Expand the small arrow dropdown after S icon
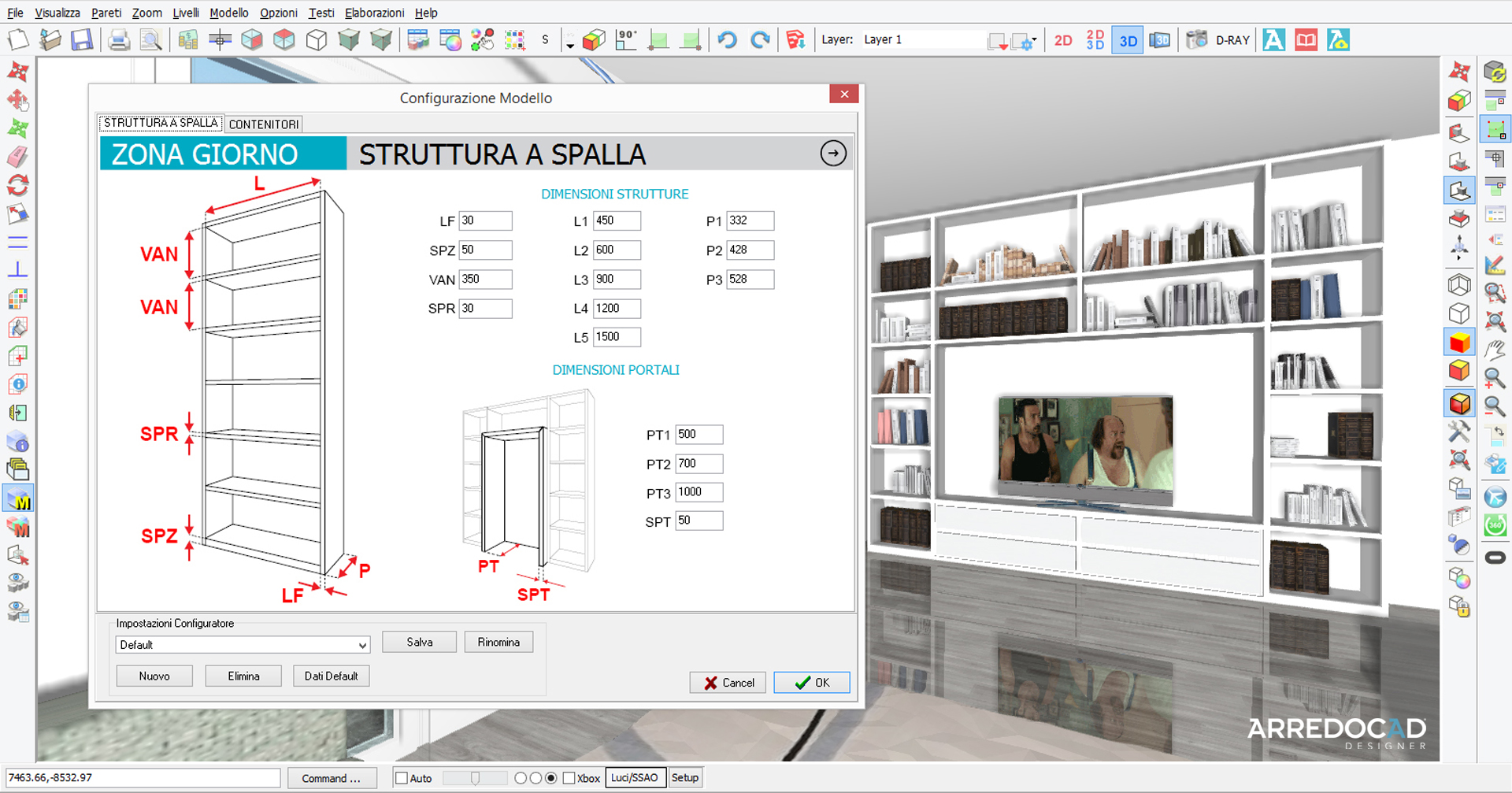 (569, 46)
